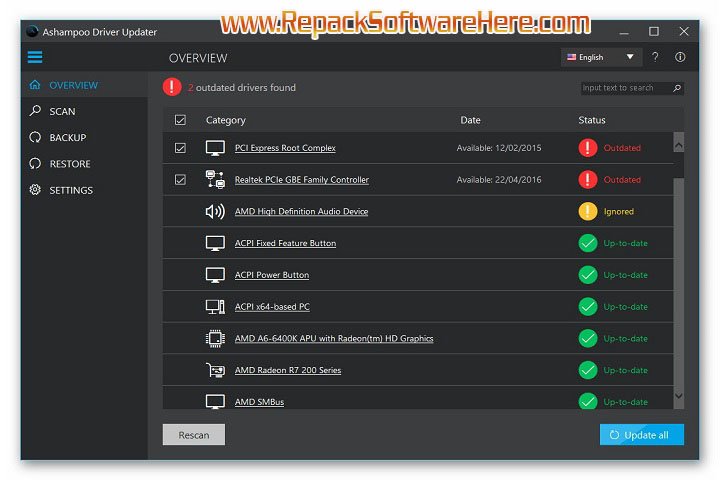The image size is (720, 480).
Task: Click the AMD audio device speaker icon
Action: 215,211
